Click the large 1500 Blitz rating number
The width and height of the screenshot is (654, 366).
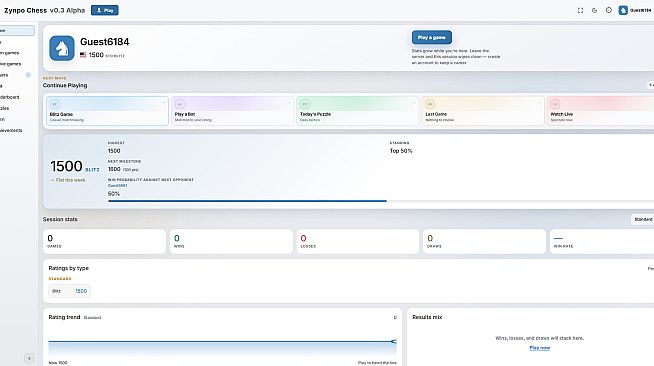66,166
